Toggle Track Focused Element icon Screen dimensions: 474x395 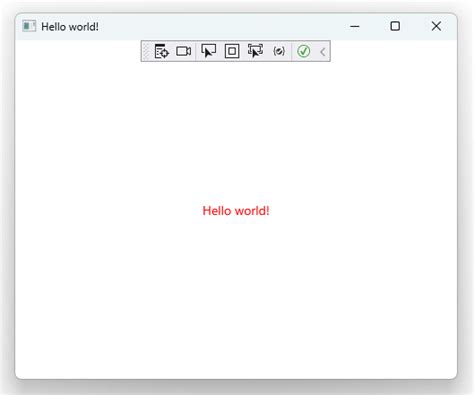pos(255,51)
